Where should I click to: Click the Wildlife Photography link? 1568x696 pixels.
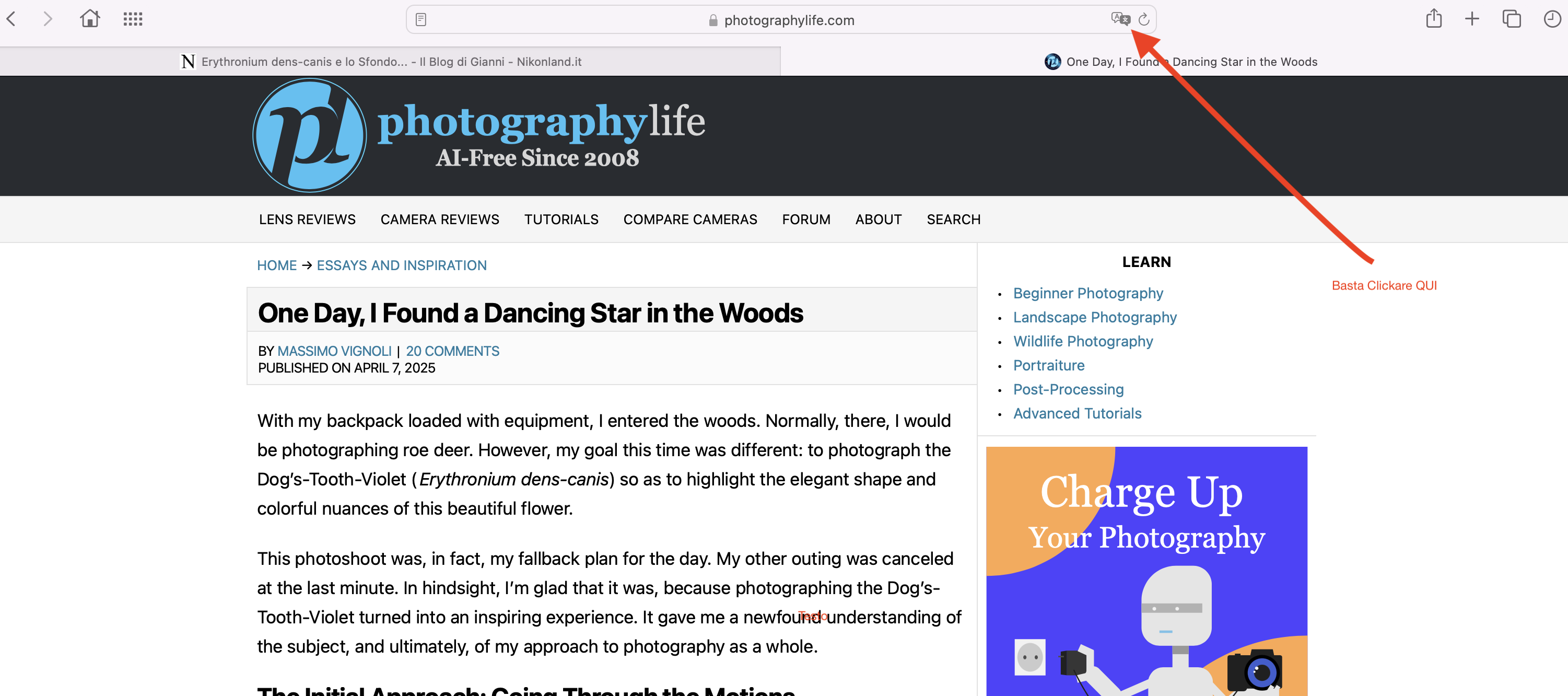(1083, 342)
